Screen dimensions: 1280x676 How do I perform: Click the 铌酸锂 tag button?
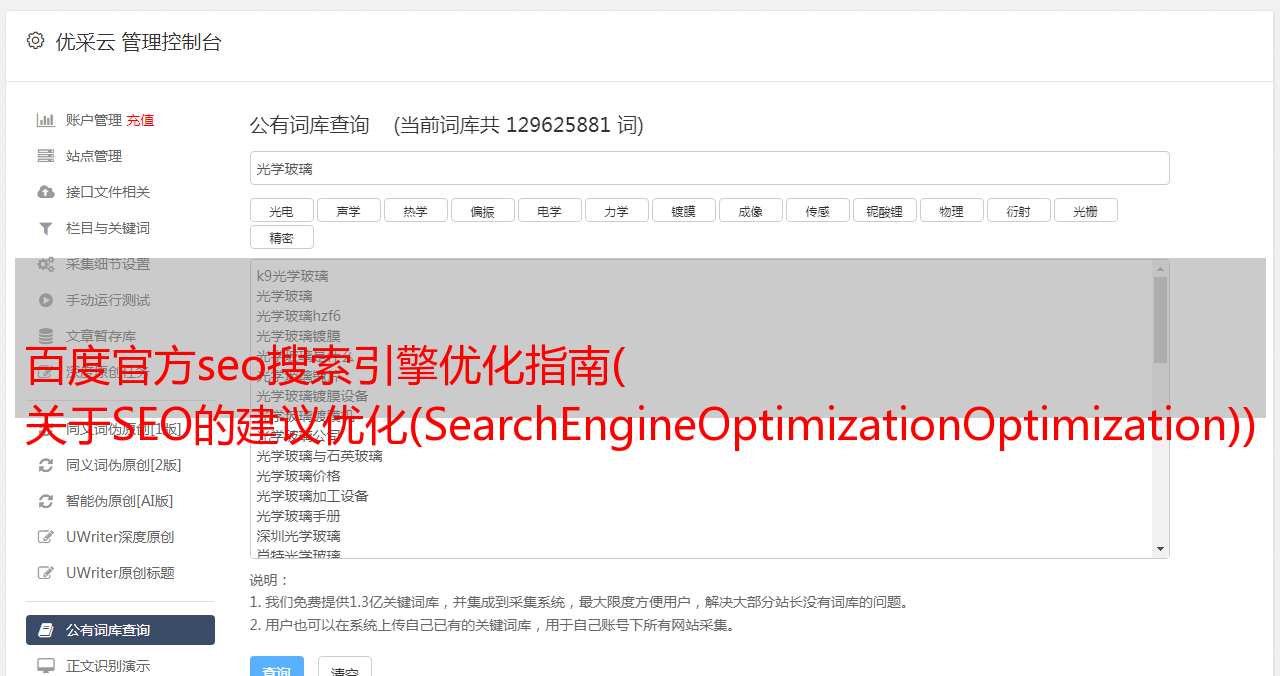pos(885,210)
